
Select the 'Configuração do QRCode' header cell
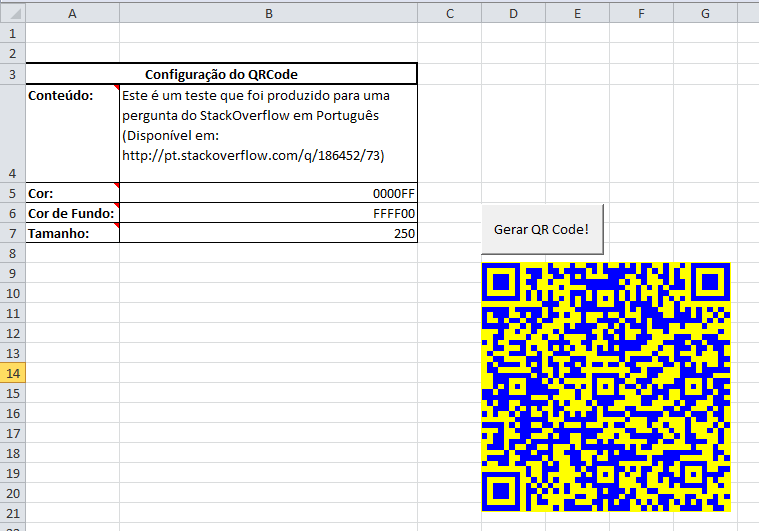tap(221, 74)
